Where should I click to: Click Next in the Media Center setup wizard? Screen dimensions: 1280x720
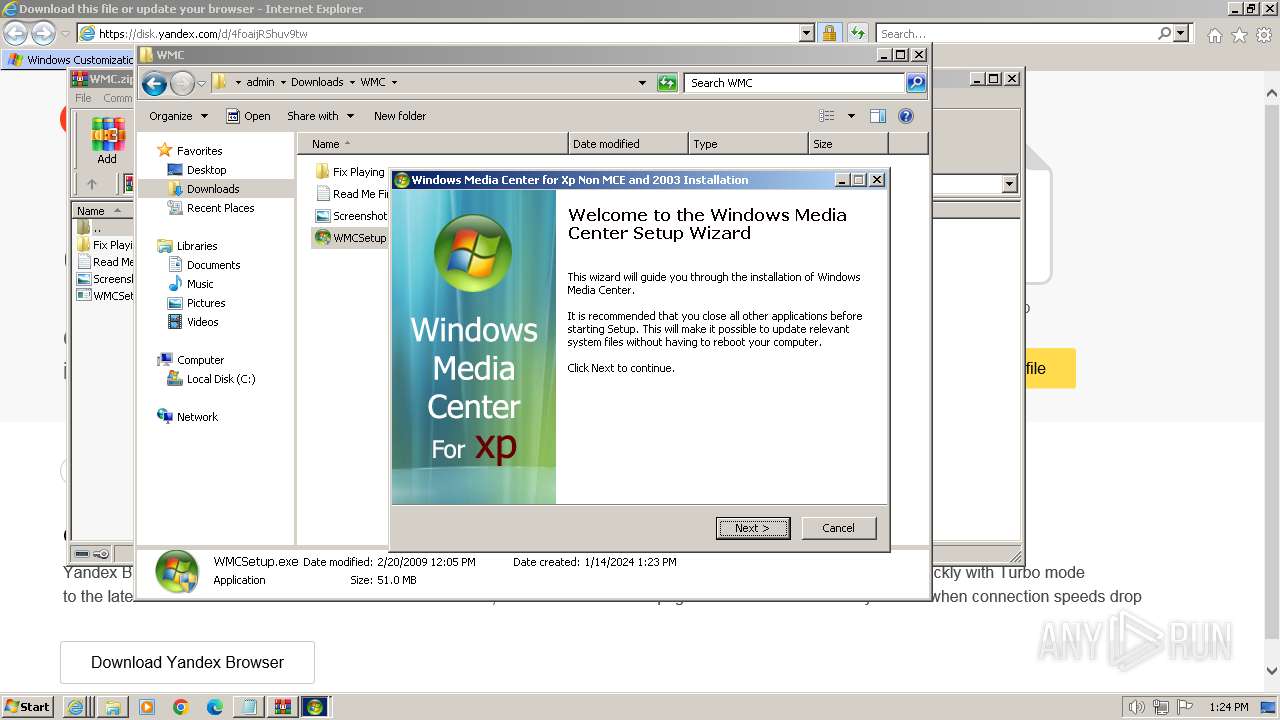[x=753, y=528]
